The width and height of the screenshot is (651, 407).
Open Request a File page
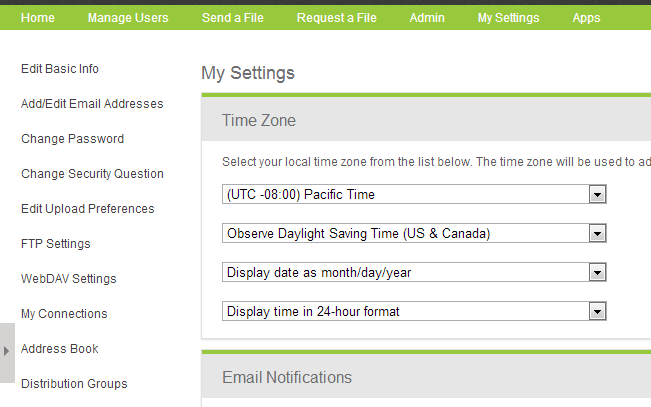[x=336, y=17]
